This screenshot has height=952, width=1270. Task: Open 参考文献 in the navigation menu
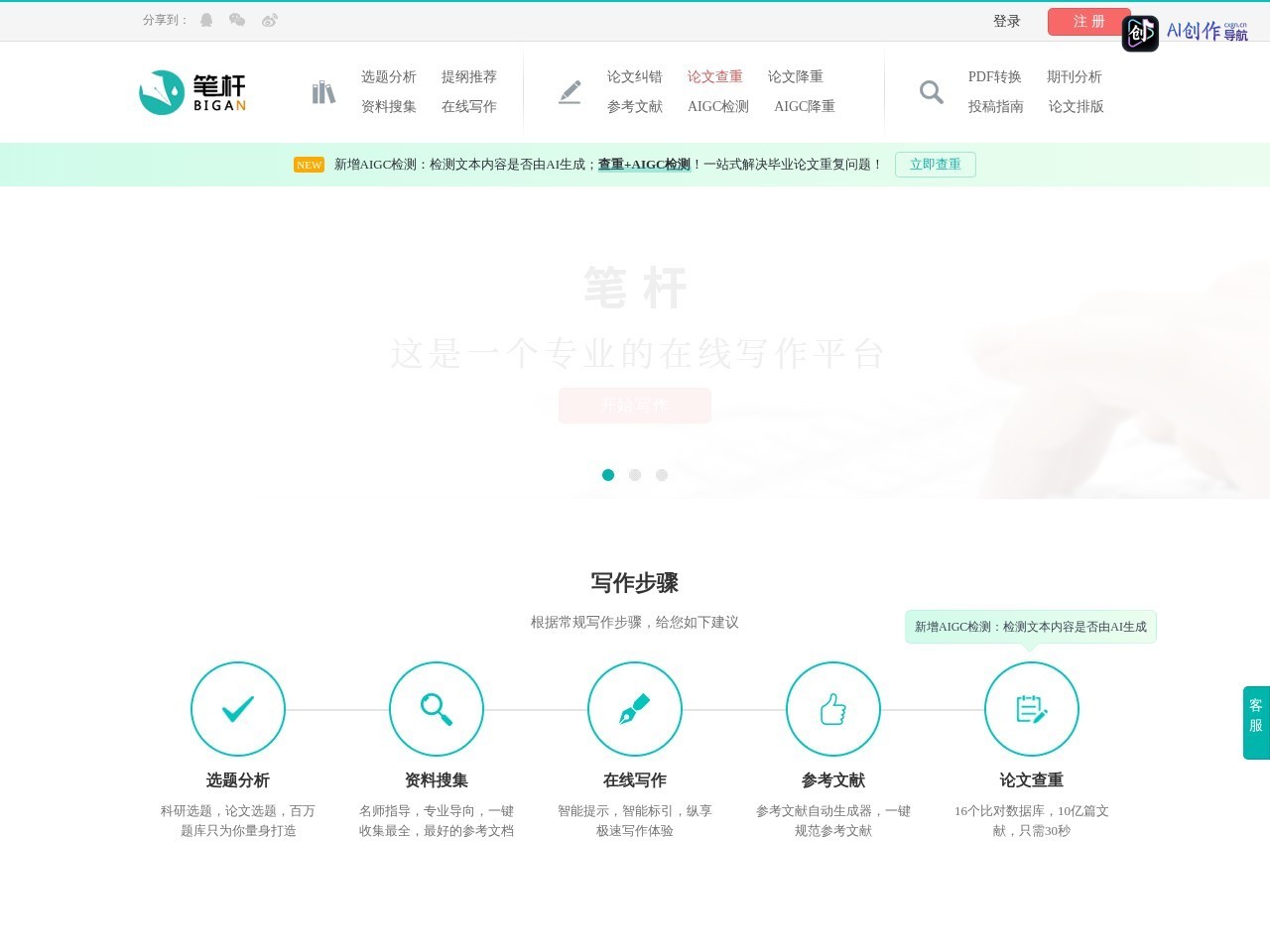pyautogui.click(x=635, y=106)
